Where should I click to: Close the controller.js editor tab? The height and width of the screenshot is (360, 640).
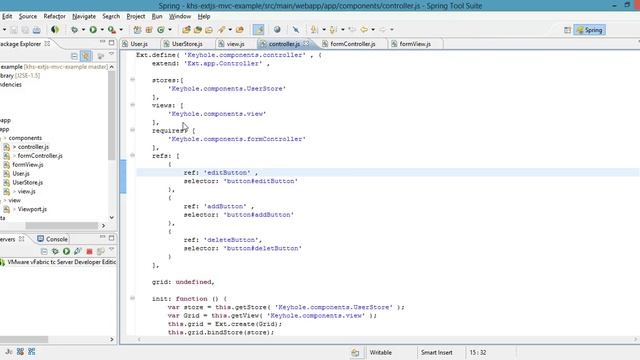pyautogui.click(x=306, y=43)
